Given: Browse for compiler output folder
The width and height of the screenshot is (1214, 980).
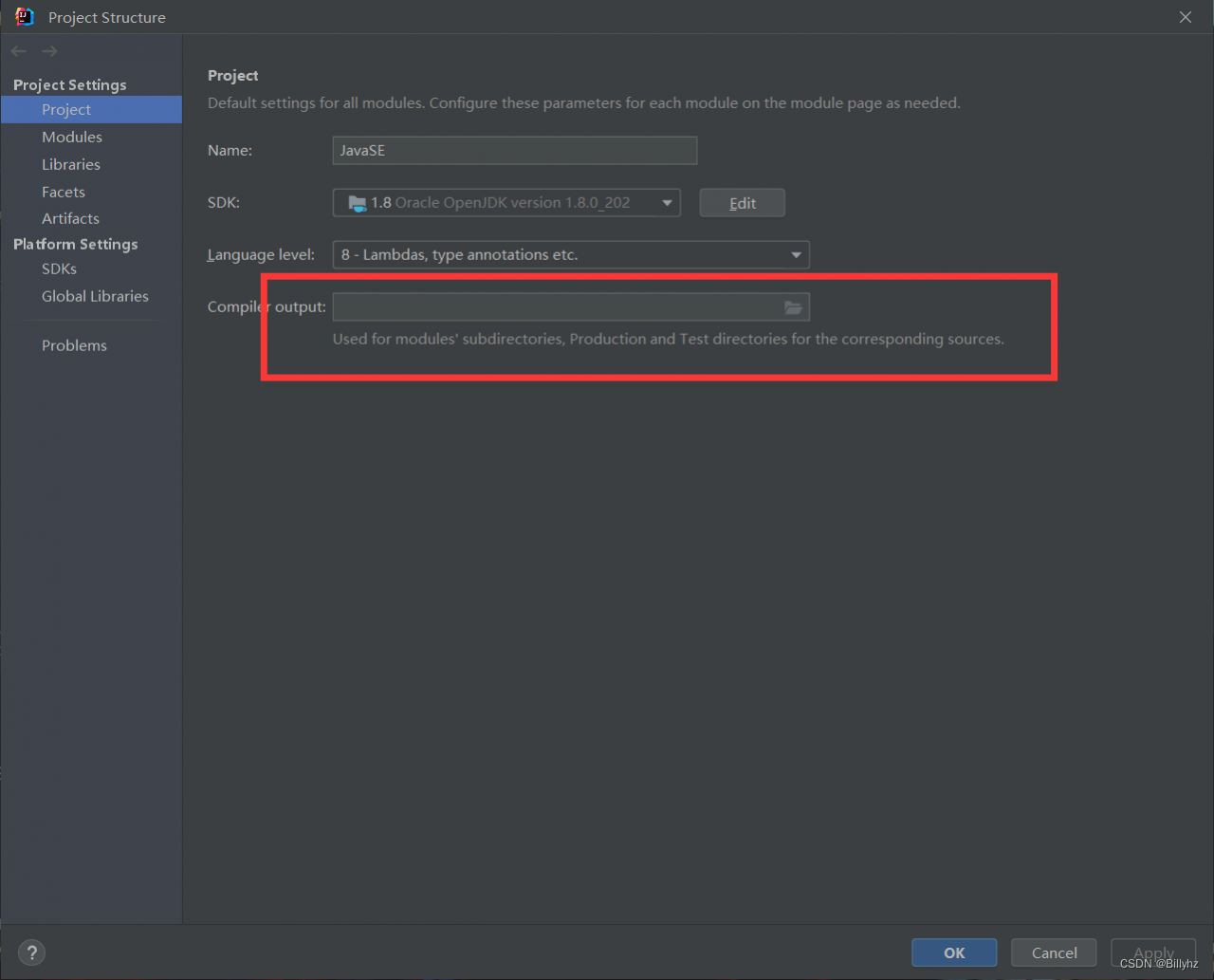Looking at the screenshot, I should 793,307.
